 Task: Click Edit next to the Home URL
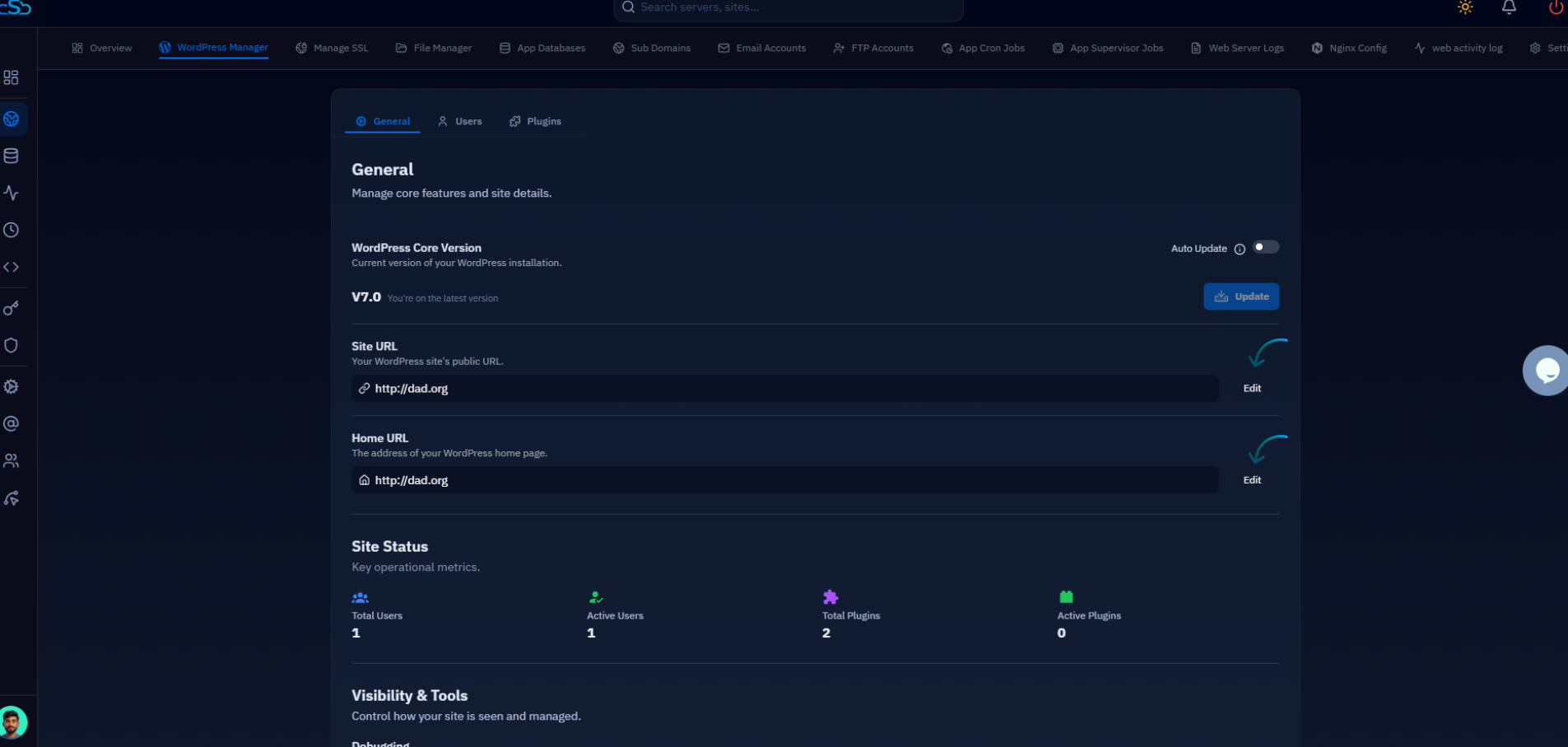click(x=1252, y=480)
